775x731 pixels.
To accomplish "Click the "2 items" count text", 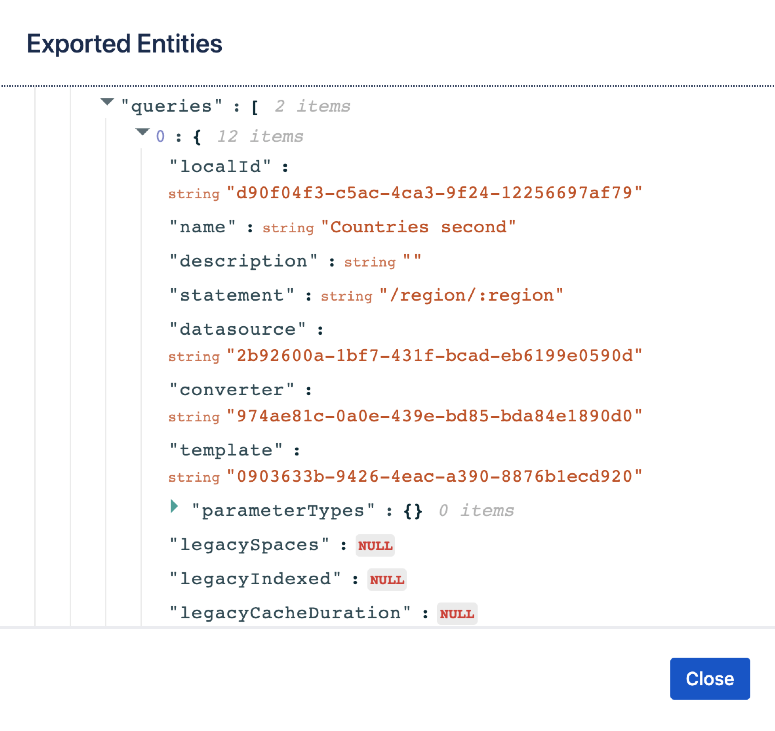I will click(312, 106).
